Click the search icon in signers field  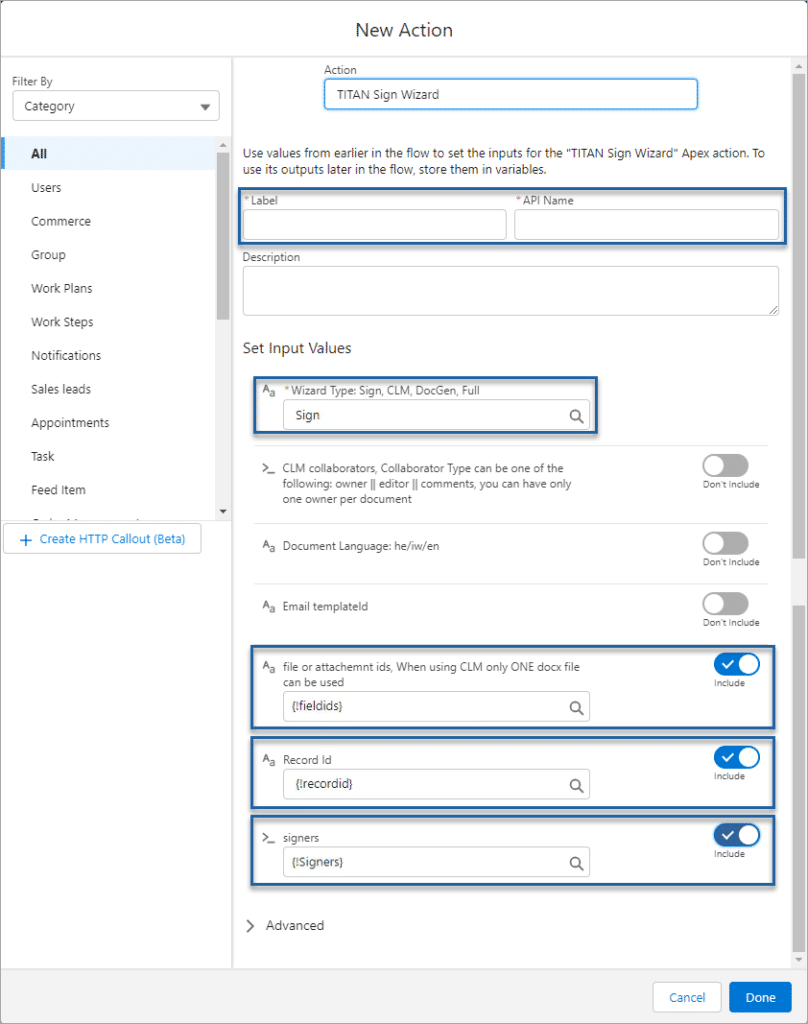click(x=576, y=863)
